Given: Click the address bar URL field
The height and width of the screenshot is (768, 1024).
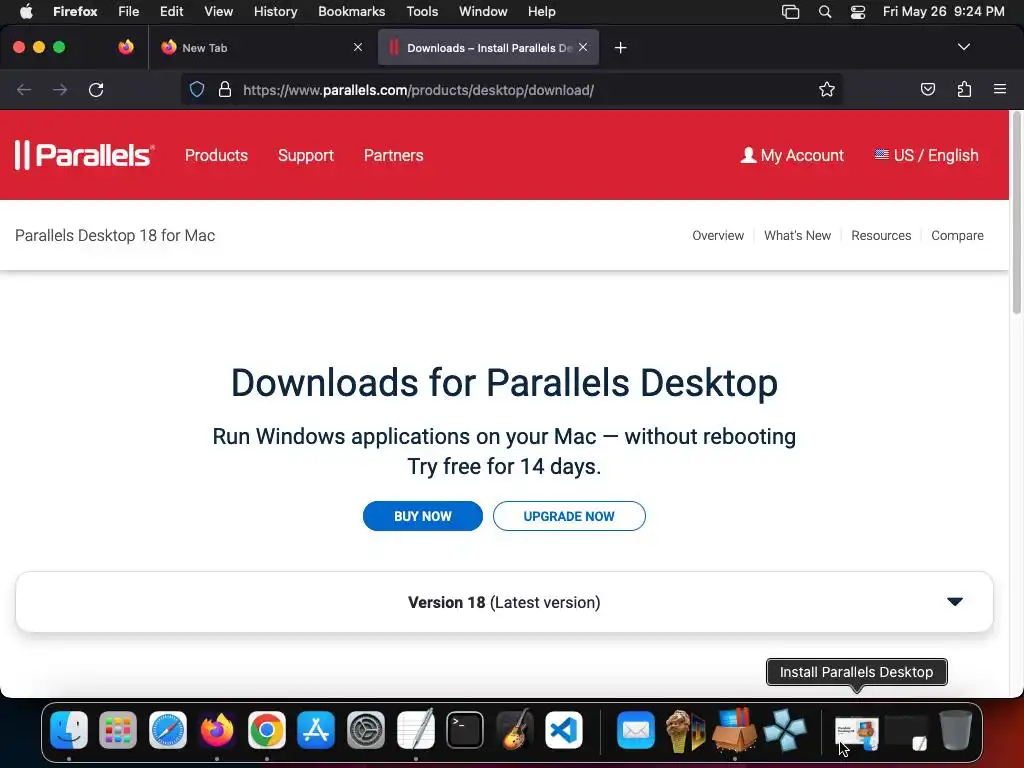Looking at the screenshot, I should [x=511, y=89].
